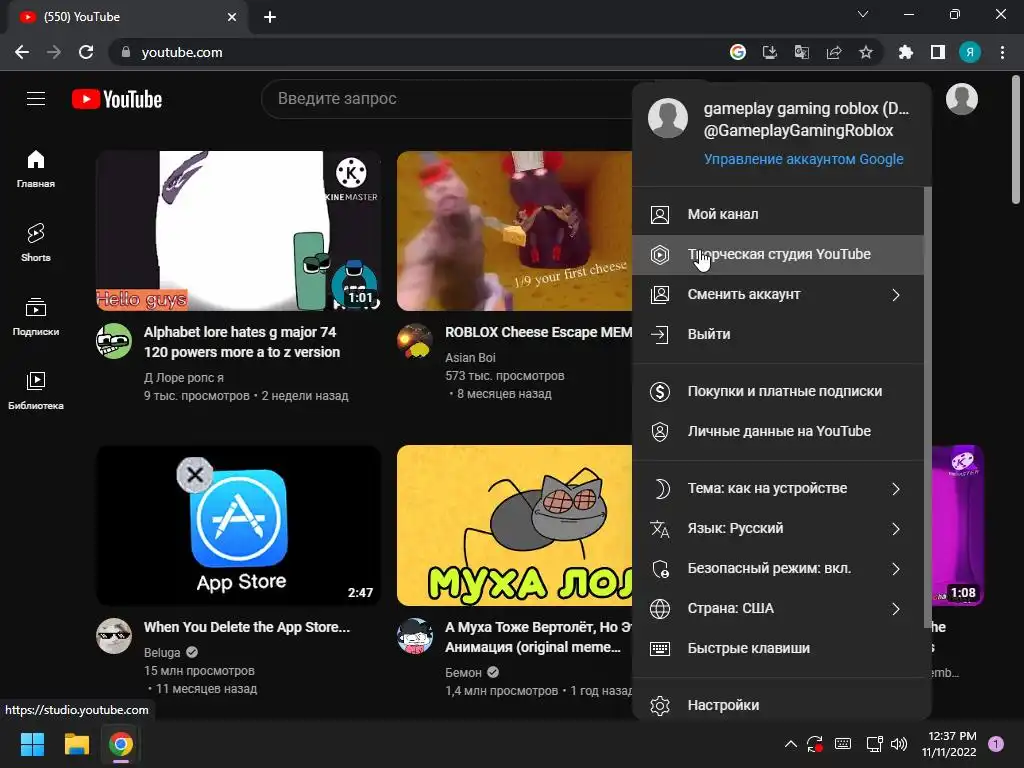Open the Chrome profile avatar
This screenshot has height=768, width=1024.
pos(970,52)
